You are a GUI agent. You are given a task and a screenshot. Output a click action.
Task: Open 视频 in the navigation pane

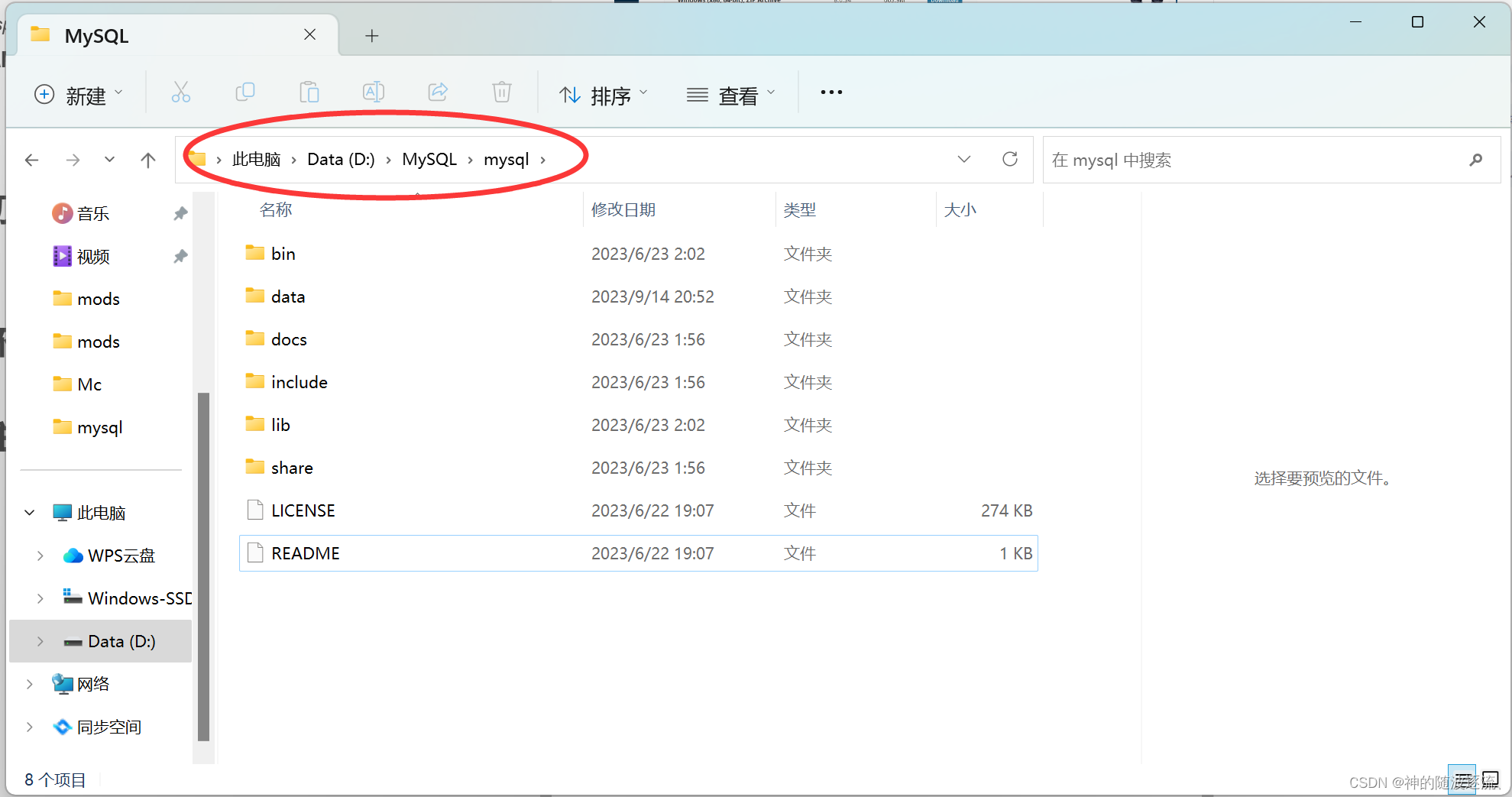[93, 256]
